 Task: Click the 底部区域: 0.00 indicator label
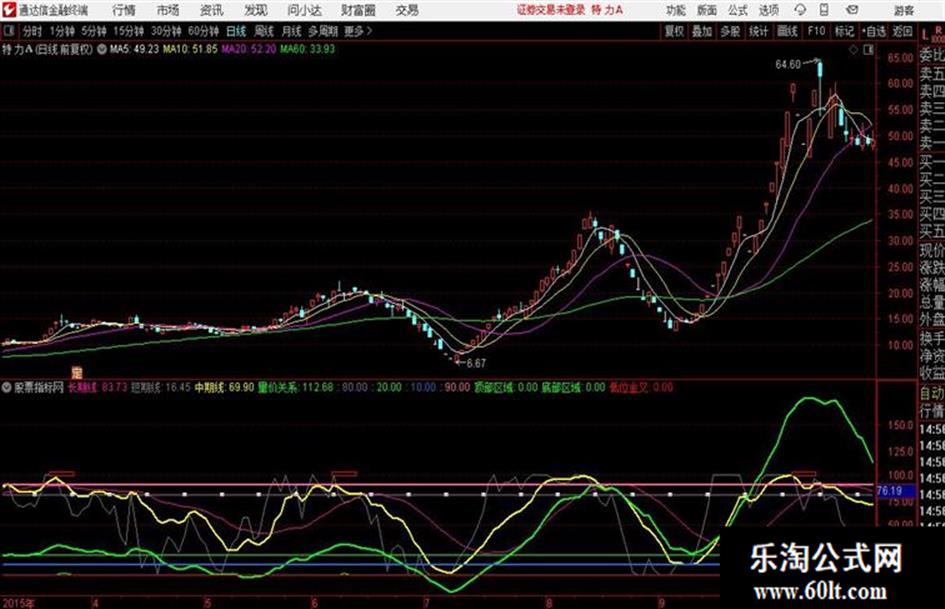(573, 388)
